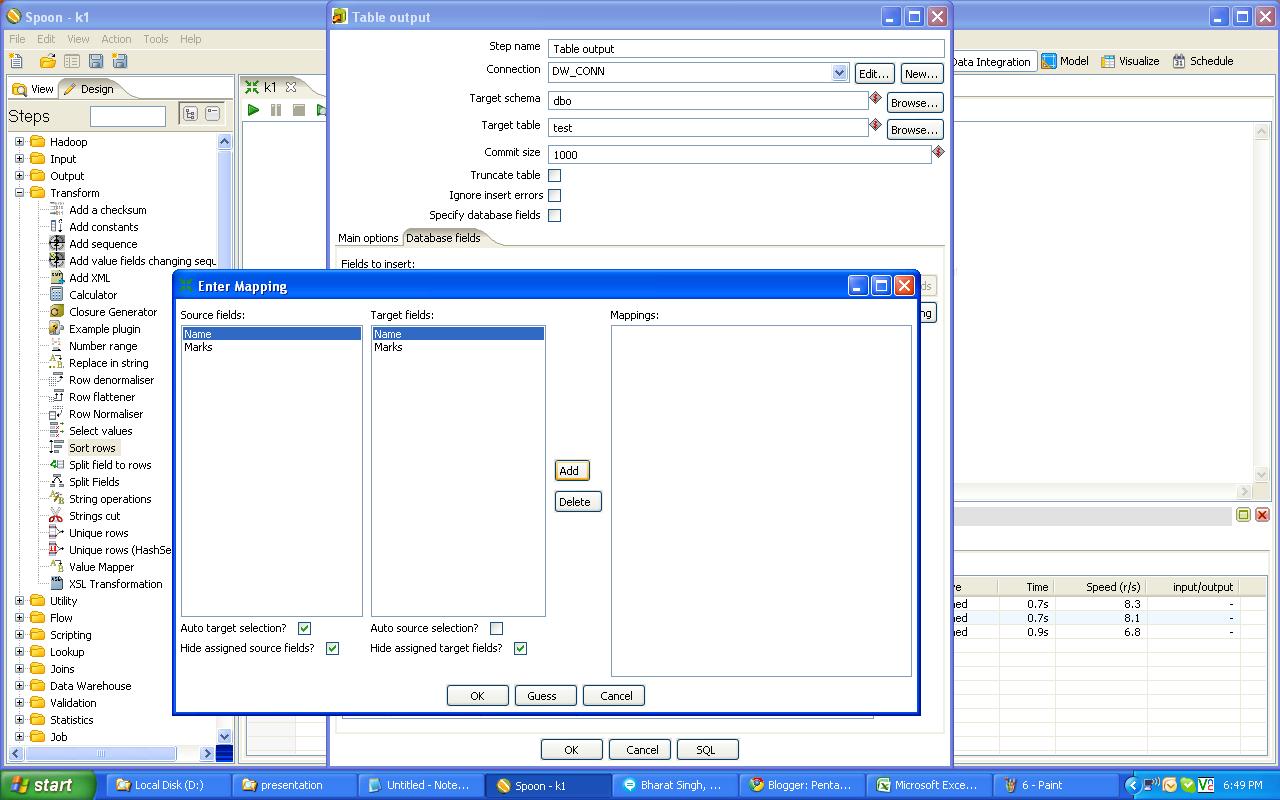Open the Tools menu
This screenshot has width=1280, height=800.
[x=155, y=39]
